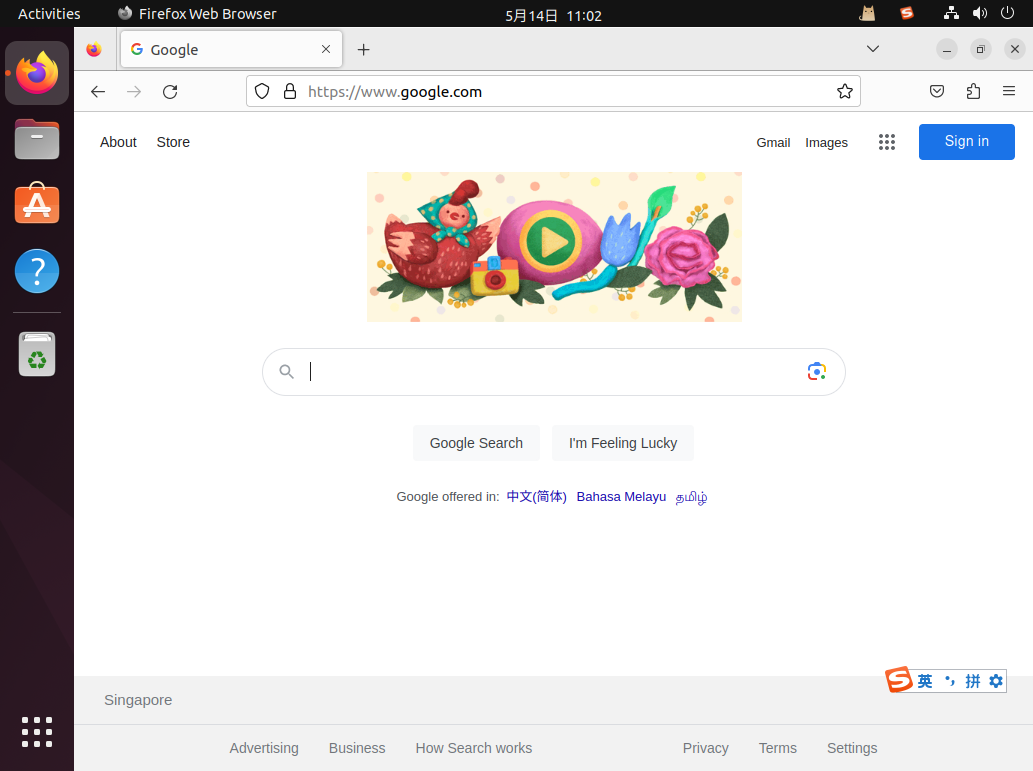
Task: Click the Firefox icon in the dock
Action: [x=37, y=72]
